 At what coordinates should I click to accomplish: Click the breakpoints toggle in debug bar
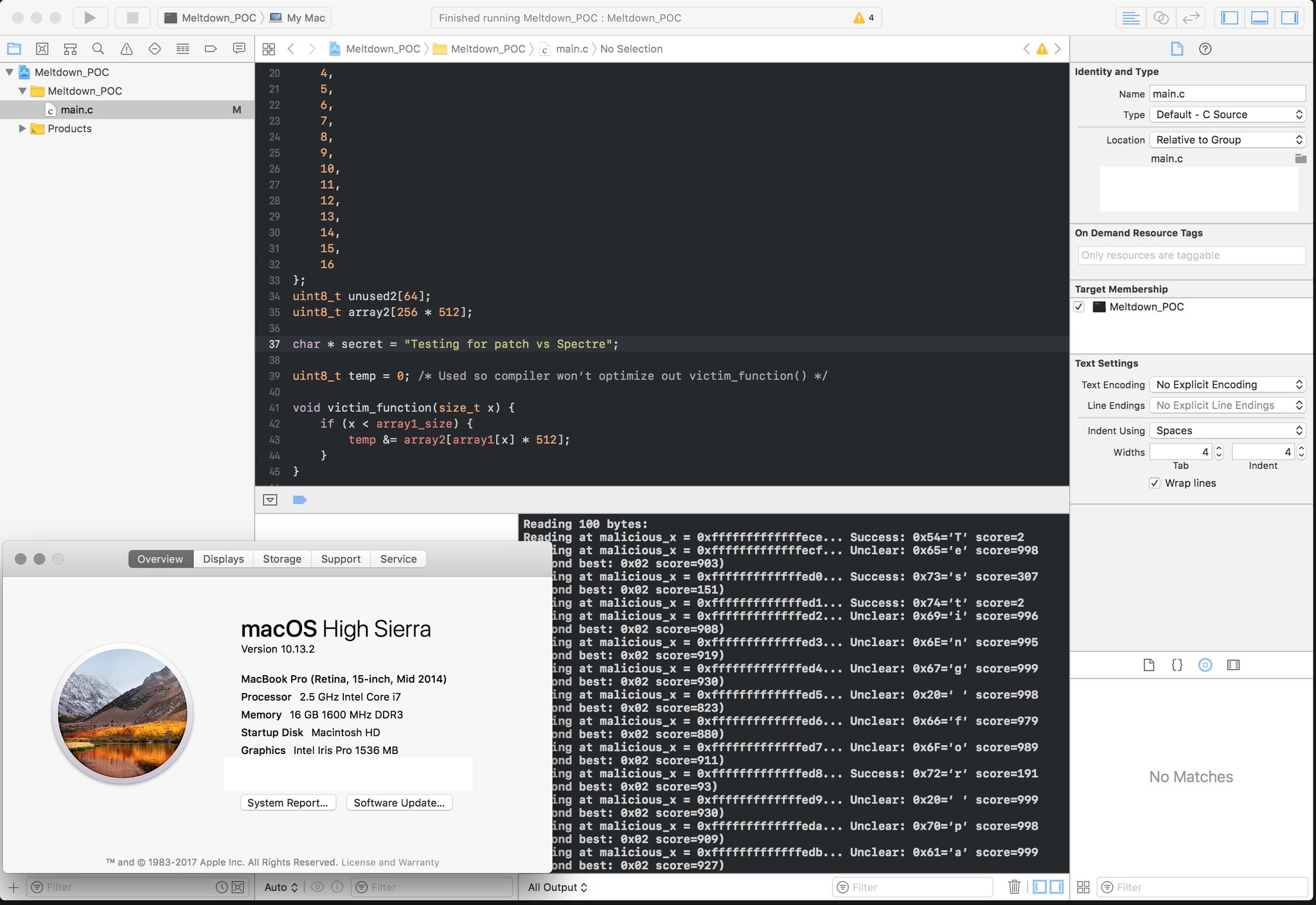[x=299, y=500]
